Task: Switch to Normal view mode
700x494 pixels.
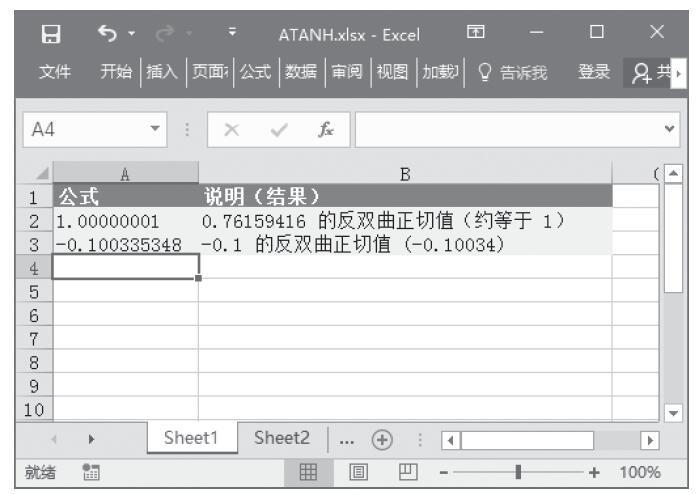Action: 311,472
